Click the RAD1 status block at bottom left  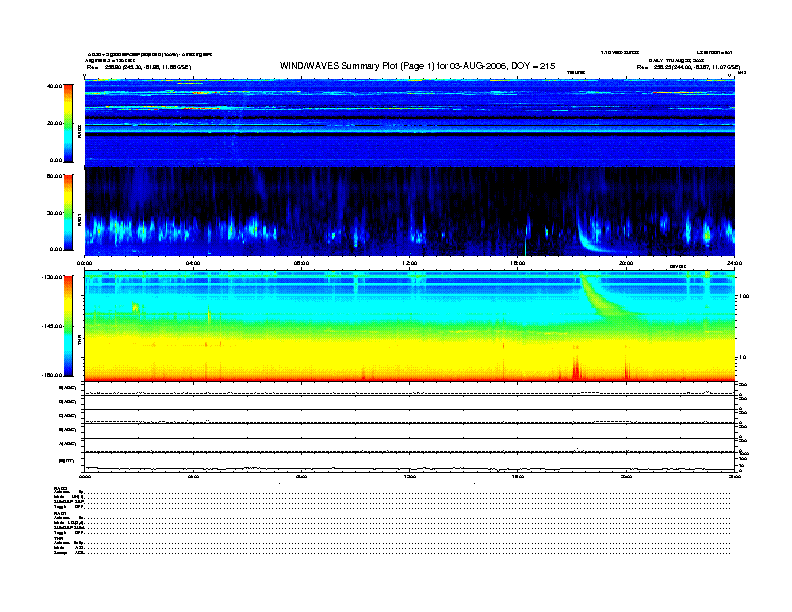coord(69,523)
